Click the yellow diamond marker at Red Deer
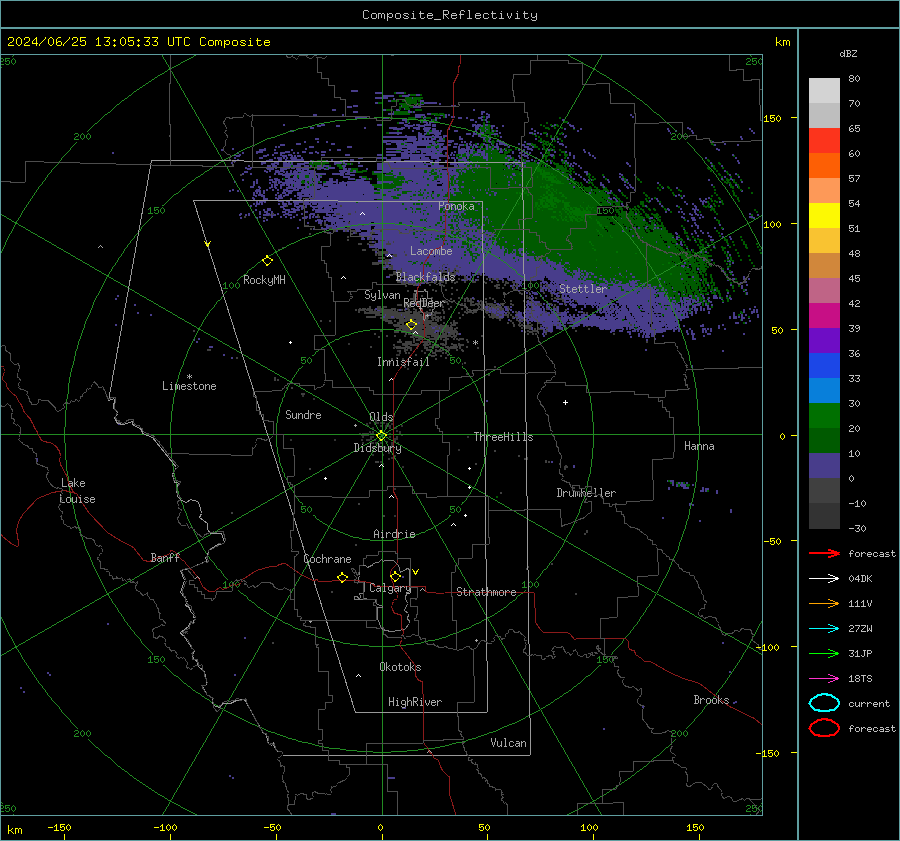Viewport: 900px width, 841px height. pyautogui.click(x=411, y=325)
